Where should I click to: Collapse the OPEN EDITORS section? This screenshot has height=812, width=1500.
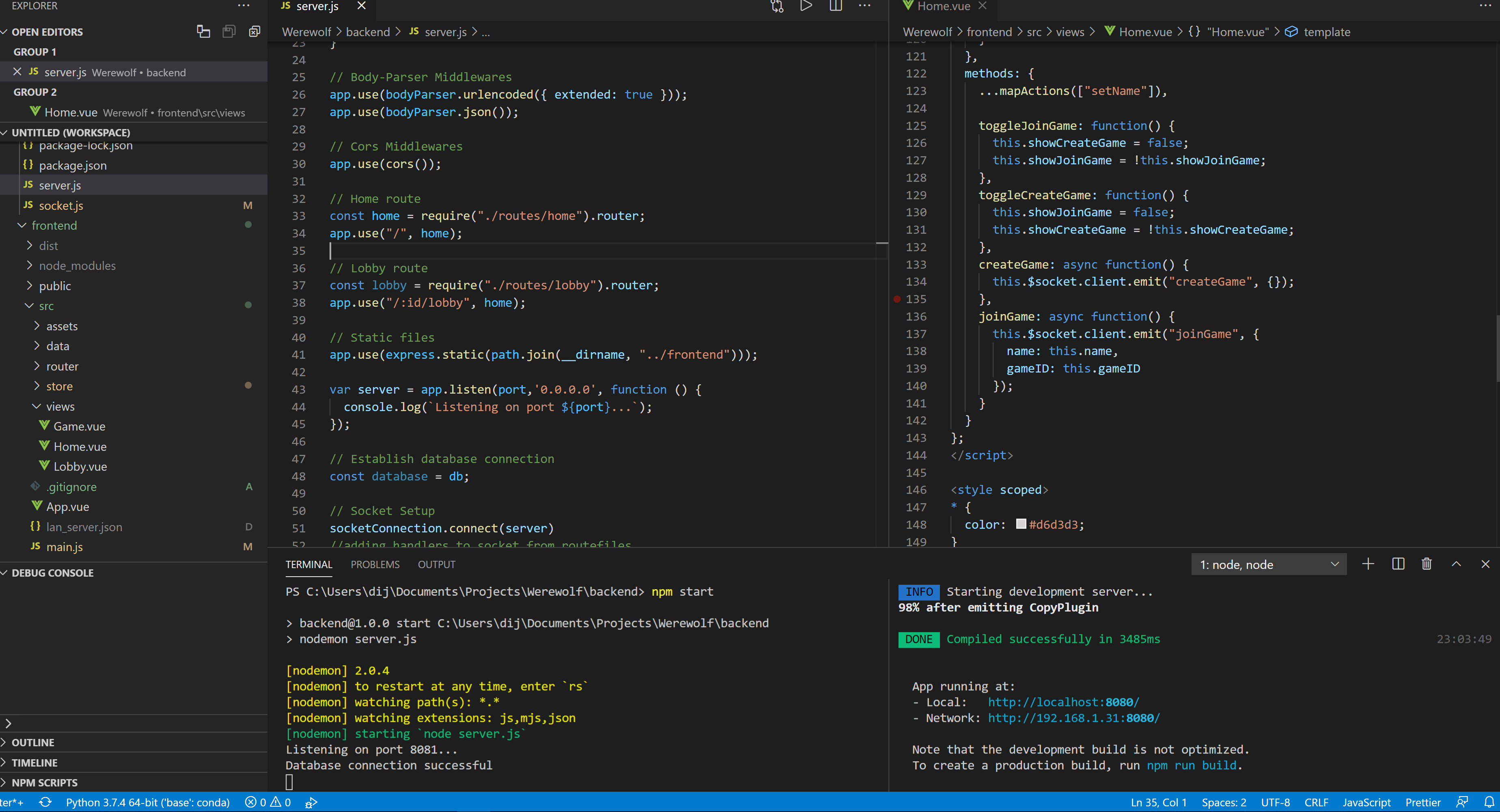click(47, 31)
